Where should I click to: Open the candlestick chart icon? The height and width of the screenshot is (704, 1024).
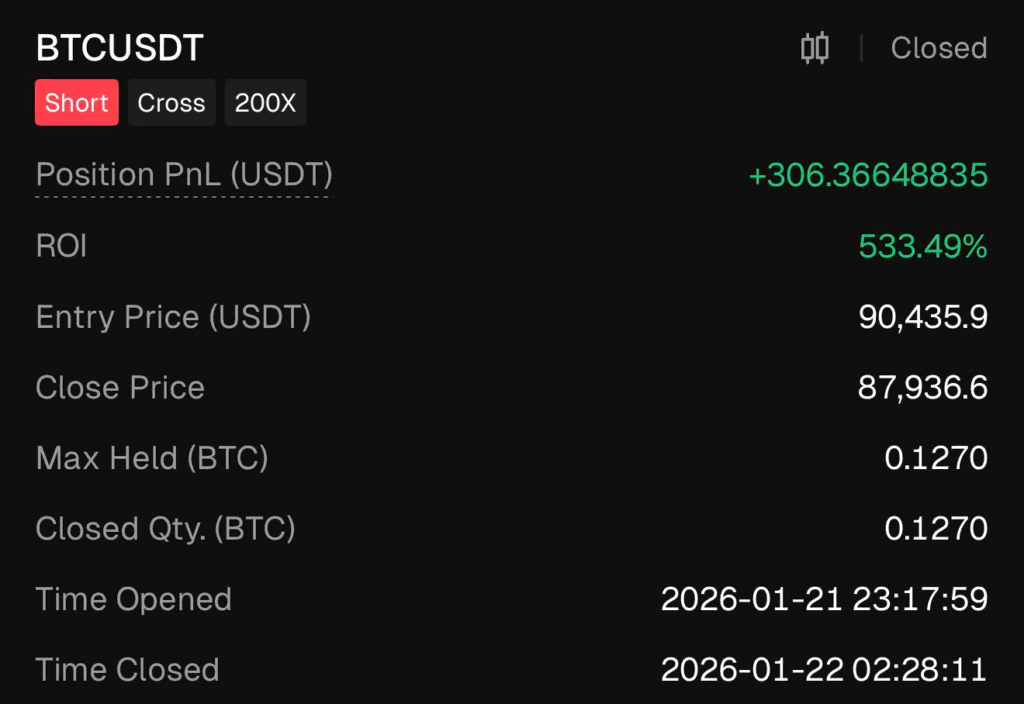(x=815, y=48)
